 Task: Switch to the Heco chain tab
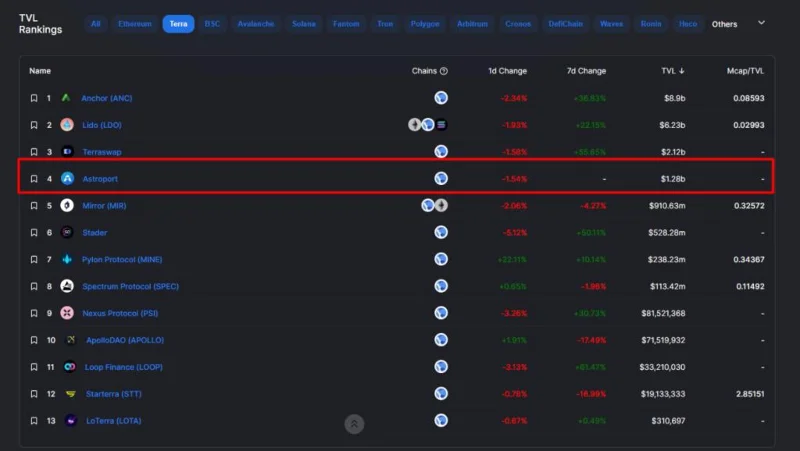[x=688, y=24]
